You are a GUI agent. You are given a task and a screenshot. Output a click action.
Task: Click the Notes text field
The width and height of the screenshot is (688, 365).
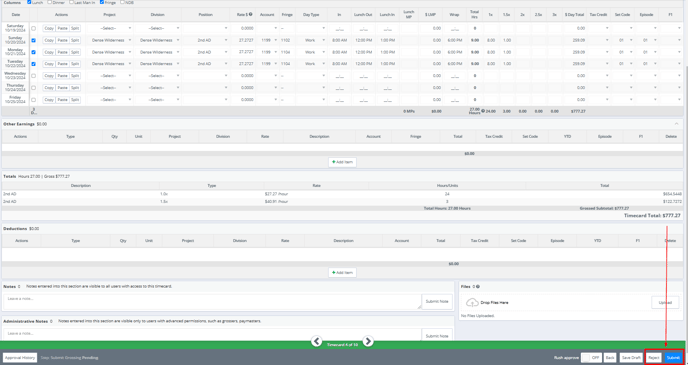[212, 301]
